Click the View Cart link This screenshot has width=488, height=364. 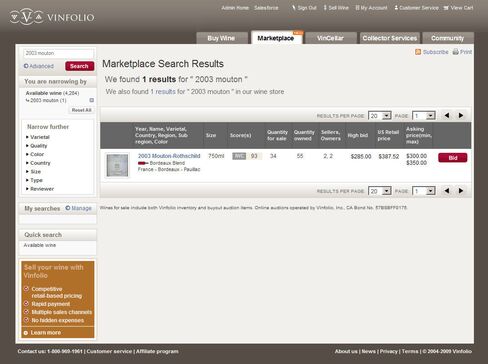coord(458,8)
